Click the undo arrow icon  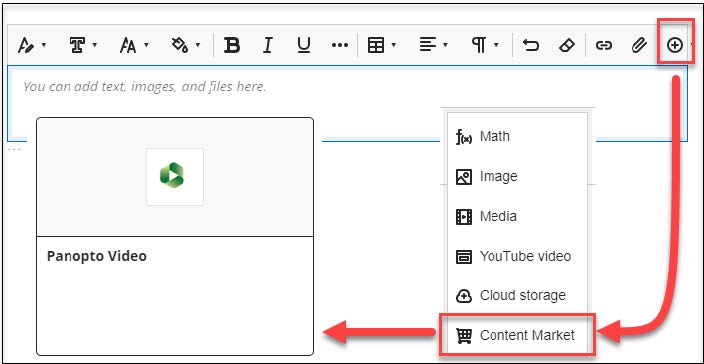[531, 45]
